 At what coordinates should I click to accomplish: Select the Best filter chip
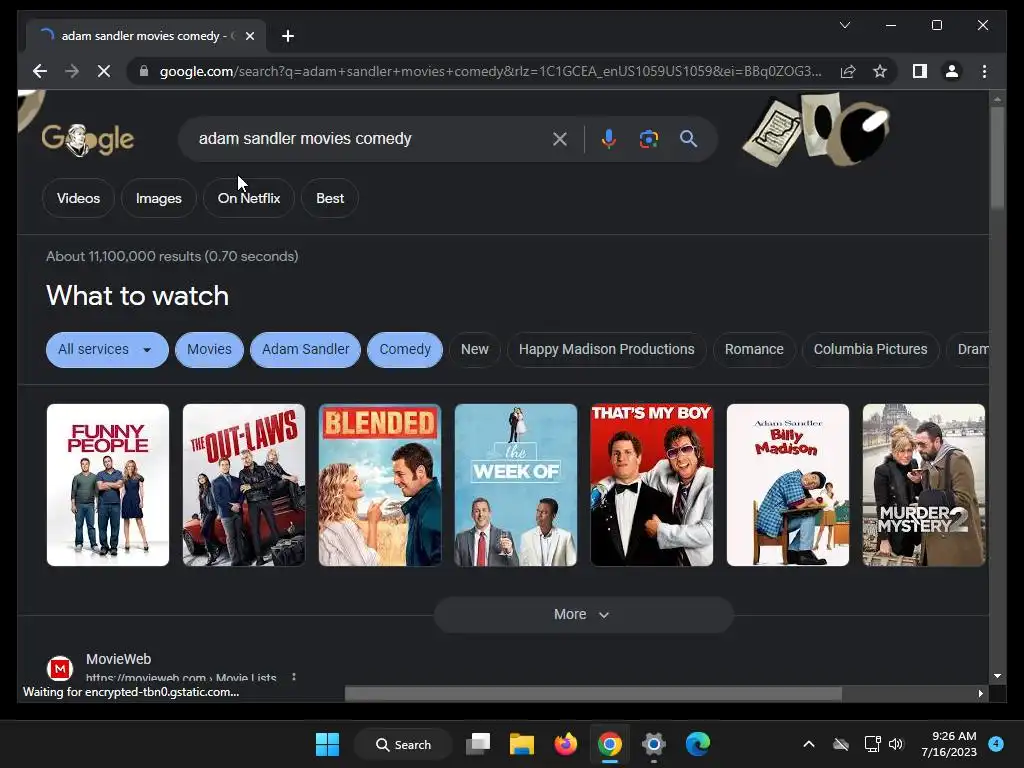click(x=330, y=198)
